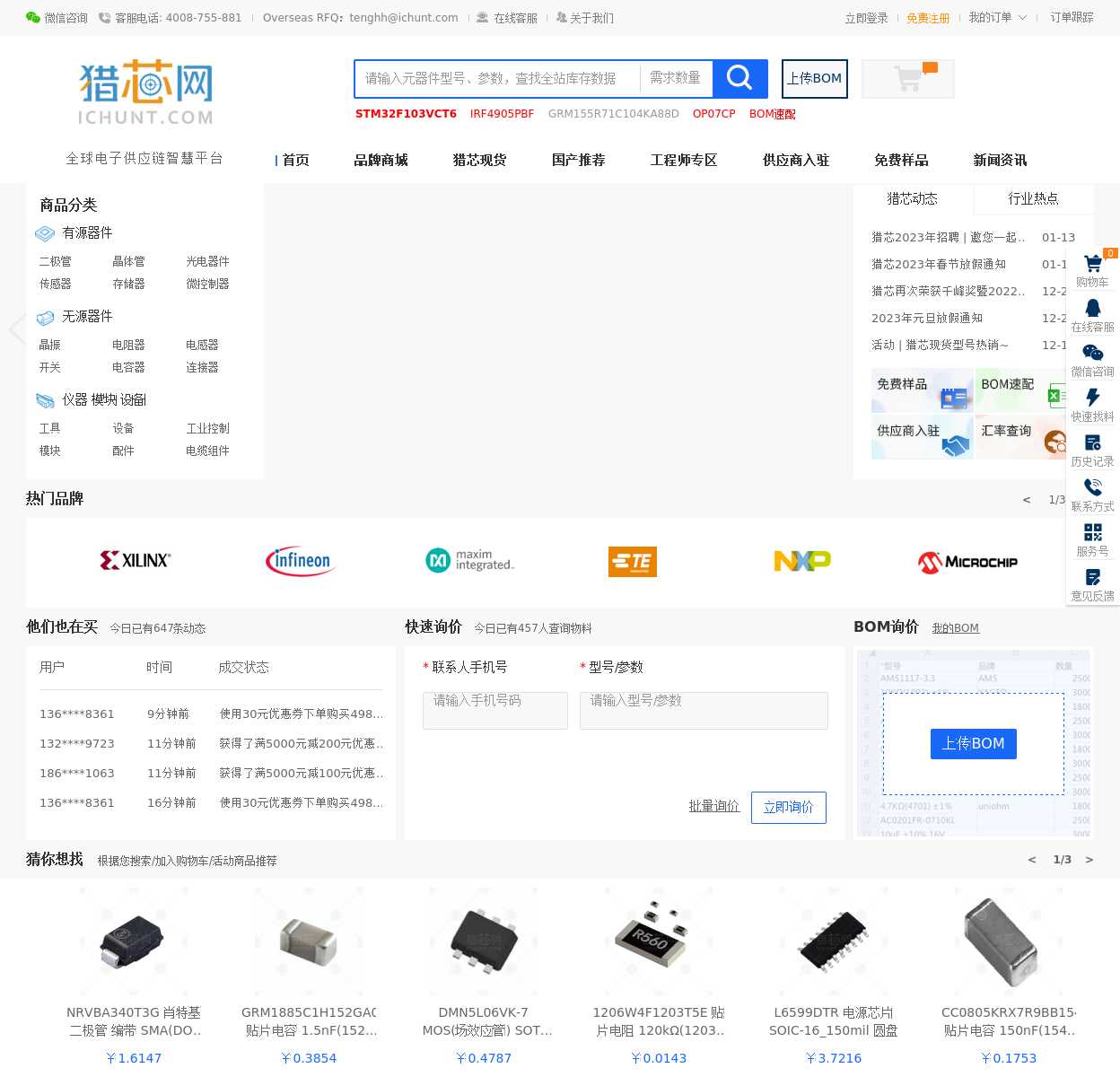Open sidebar 在线客服 icon
1120x1077 pixels.
pyautogui.click(x=1092, y=308)
